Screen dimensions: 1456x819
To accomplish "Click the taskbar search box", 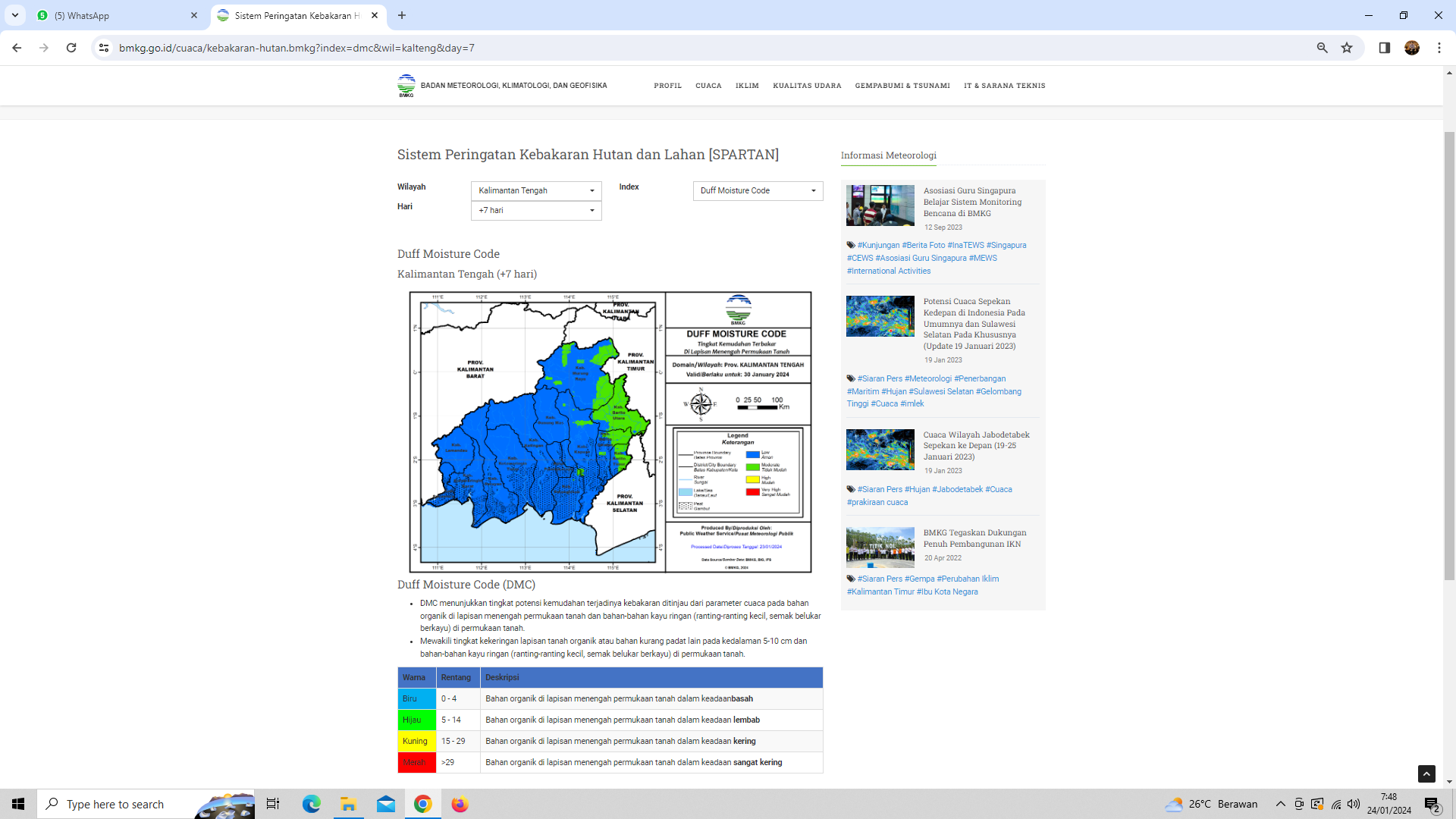I will coord(146,804).
